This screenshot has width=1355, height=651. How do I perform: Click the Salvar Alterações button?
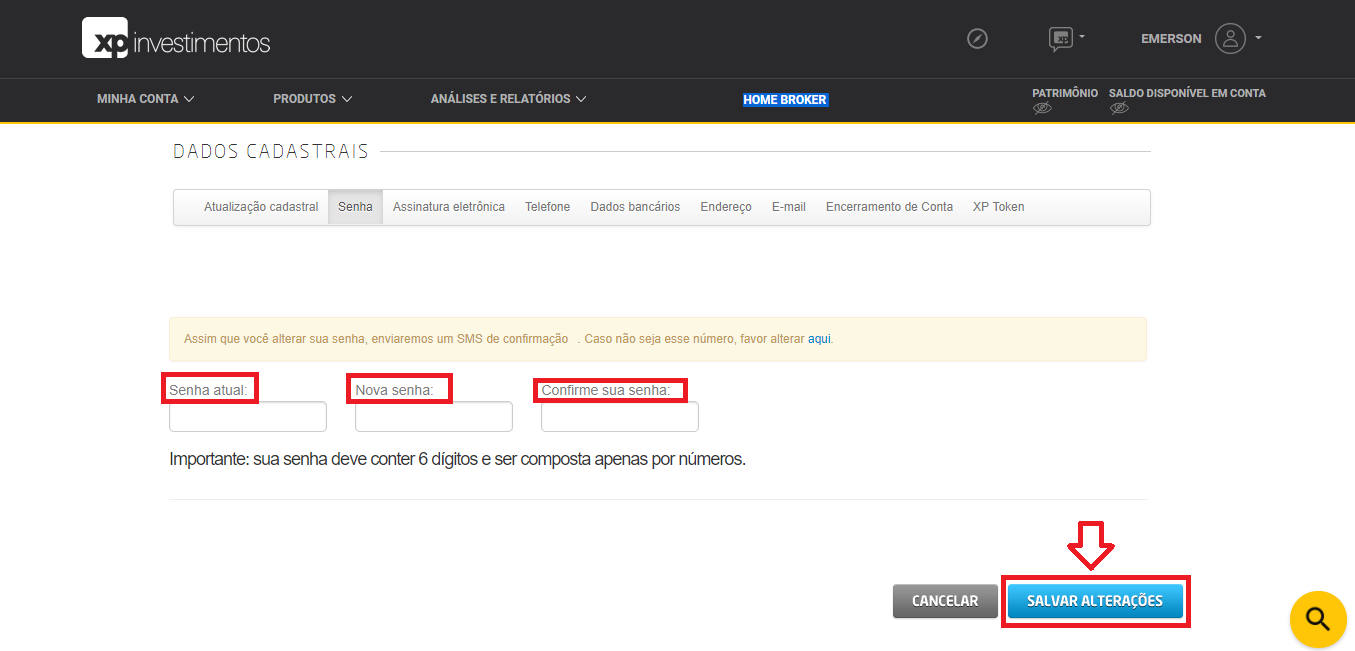tap(1095, 601)
